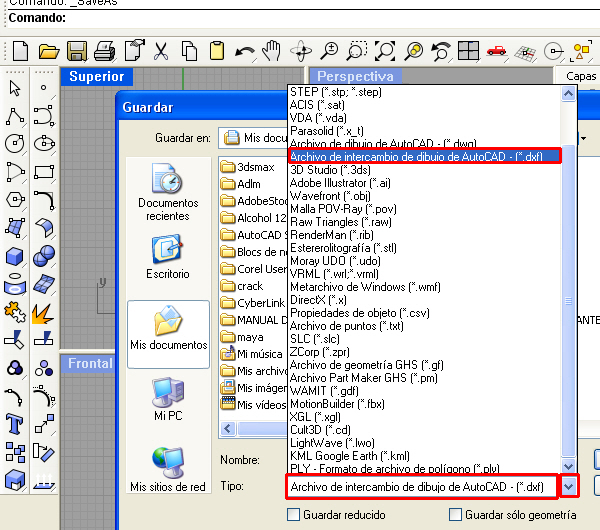Image resolution: width=600 pixels, height=530 pixels.
Task: Toggle Guardar reducido checkbox
Action: click(x=293, y=515)
